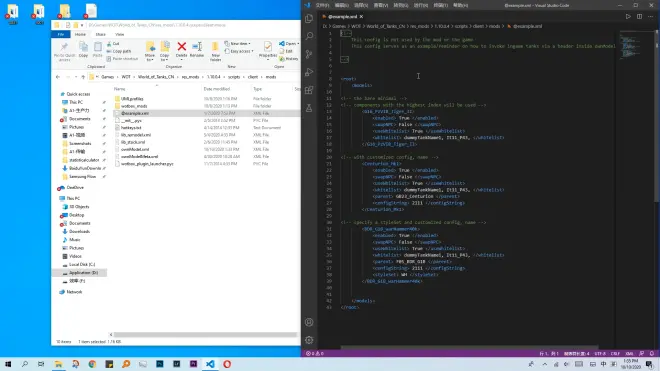Open Properties from the ribbon

point(268,50)
